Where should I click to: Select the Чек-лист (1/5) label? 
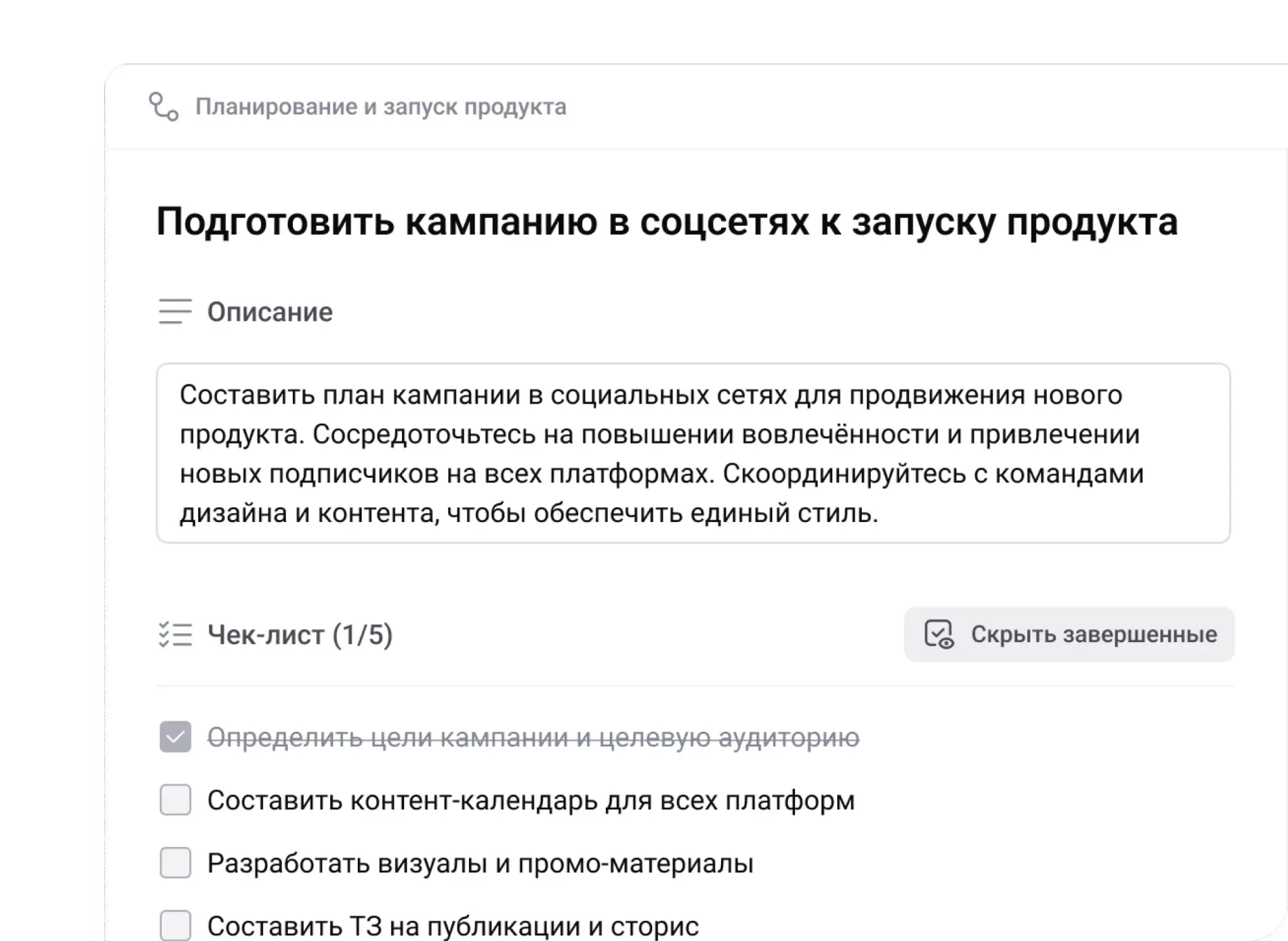300,635
